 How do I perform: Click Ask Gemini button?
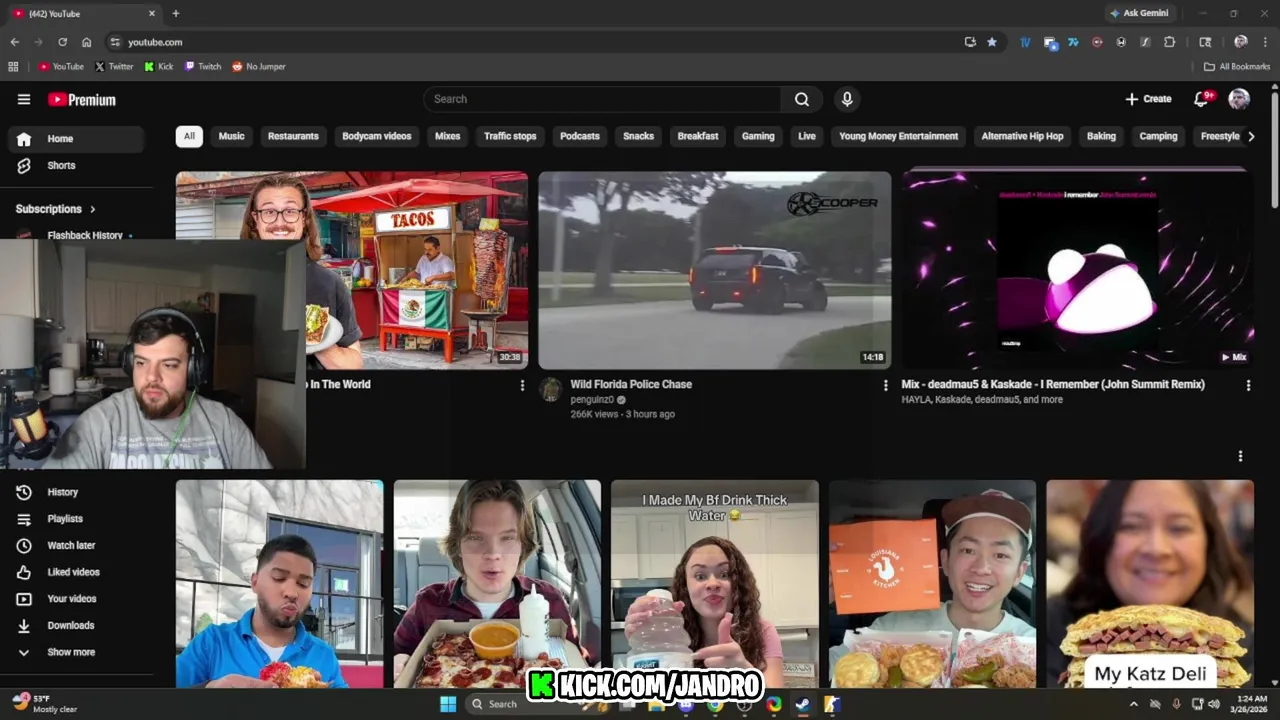(1138, 13)
